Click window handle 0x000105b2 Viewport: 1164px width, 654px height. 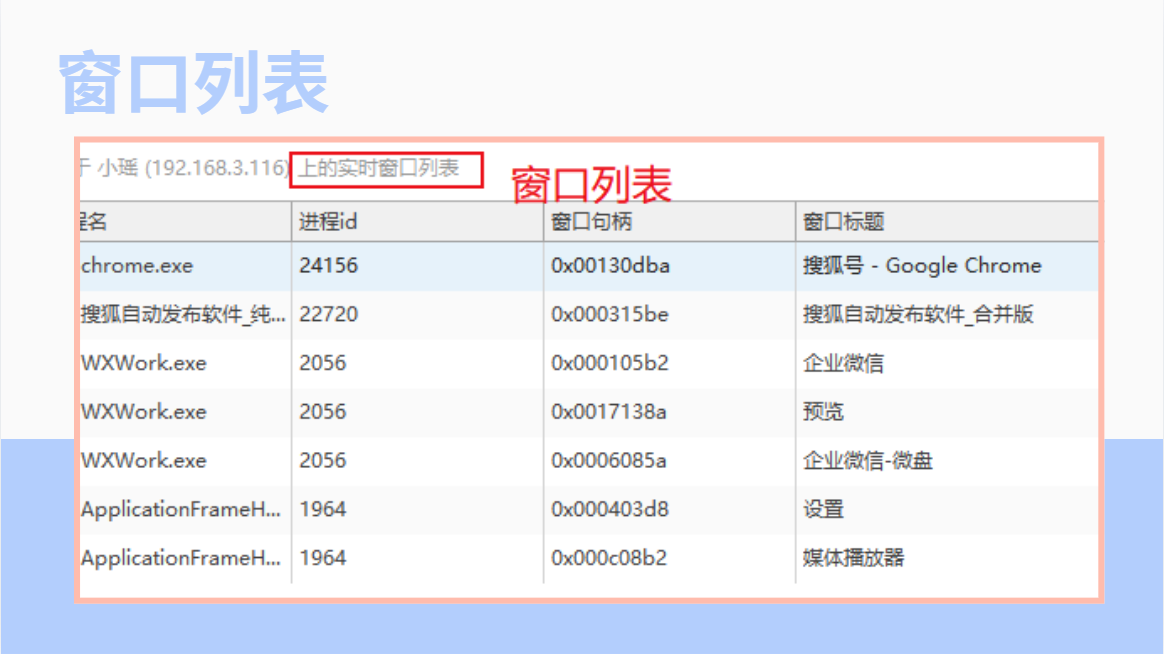coord(609,363)
